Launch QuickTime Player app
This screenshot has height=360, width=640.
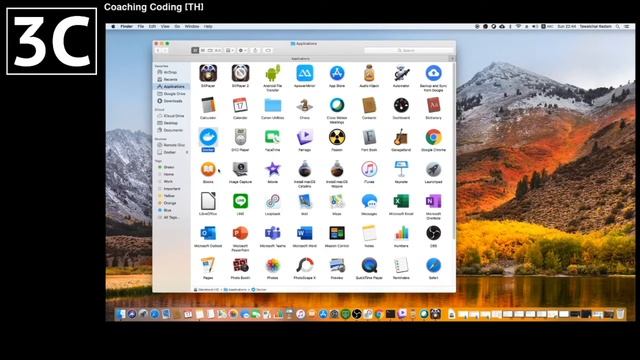pos(369,265)
